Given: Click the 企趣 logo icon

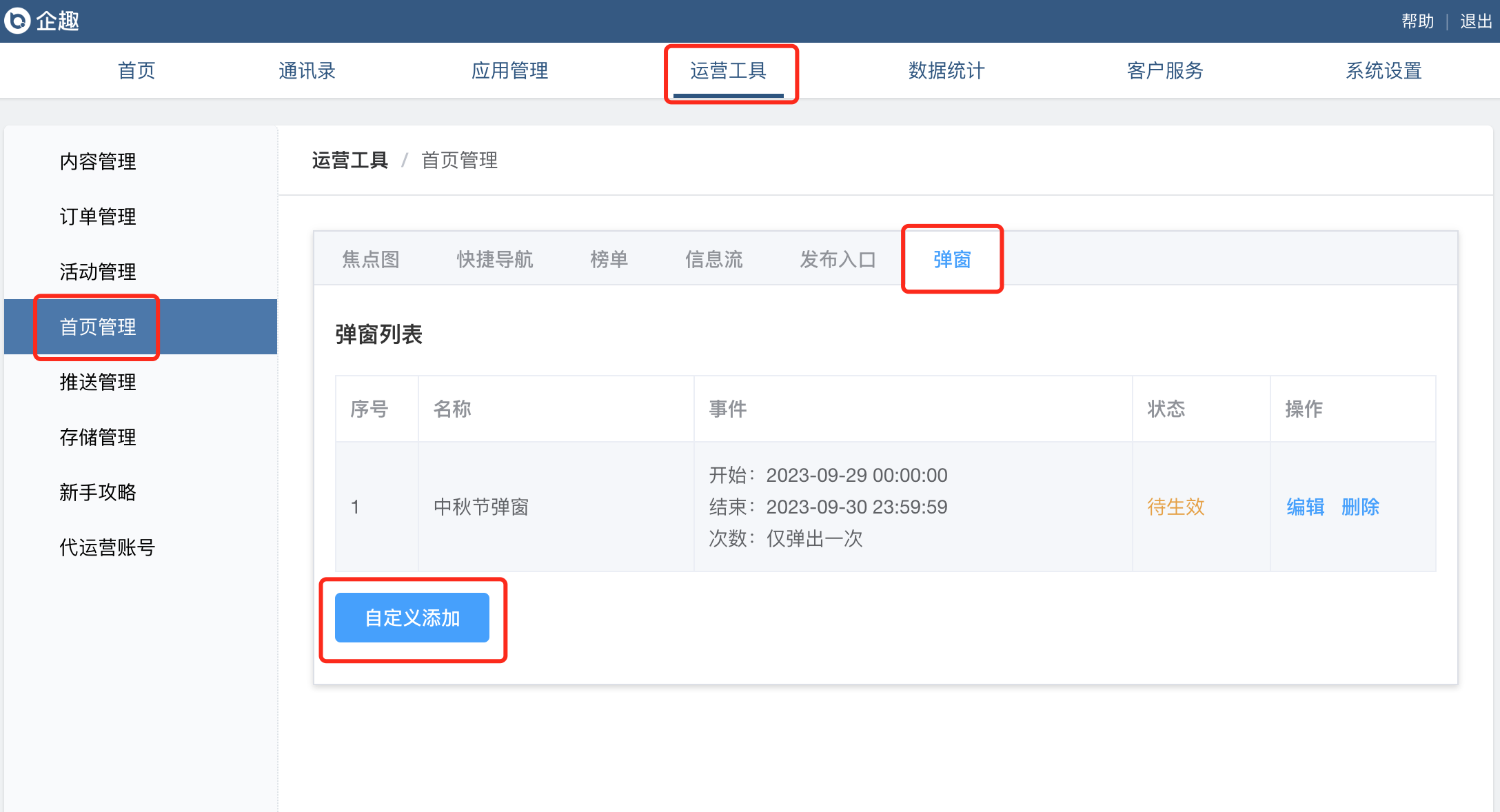Looking at the screenshot, I should click(x=17, y=21).
